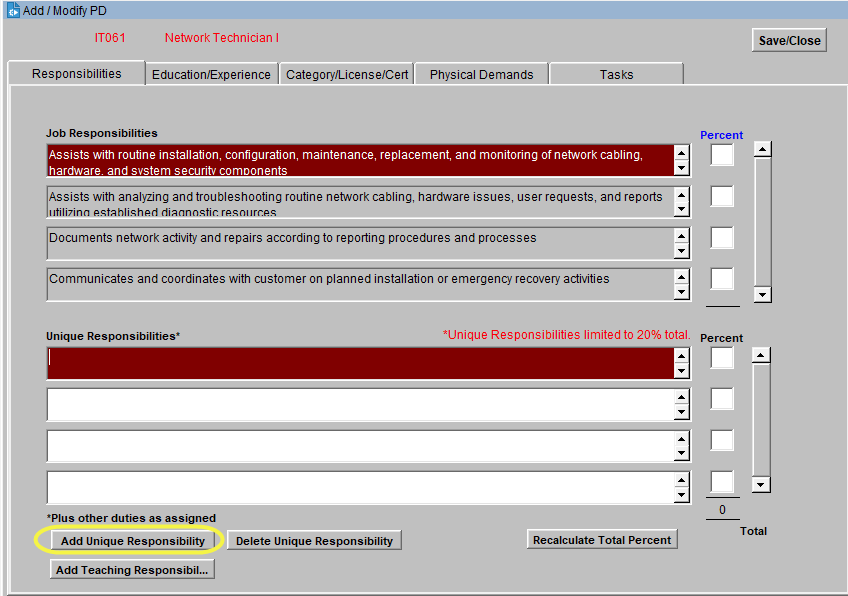The width and height of the screenshot is (848, 596).
Task: Click Unique Responsibilities list scrollbar down arrow
Action: tap(761, 485)
